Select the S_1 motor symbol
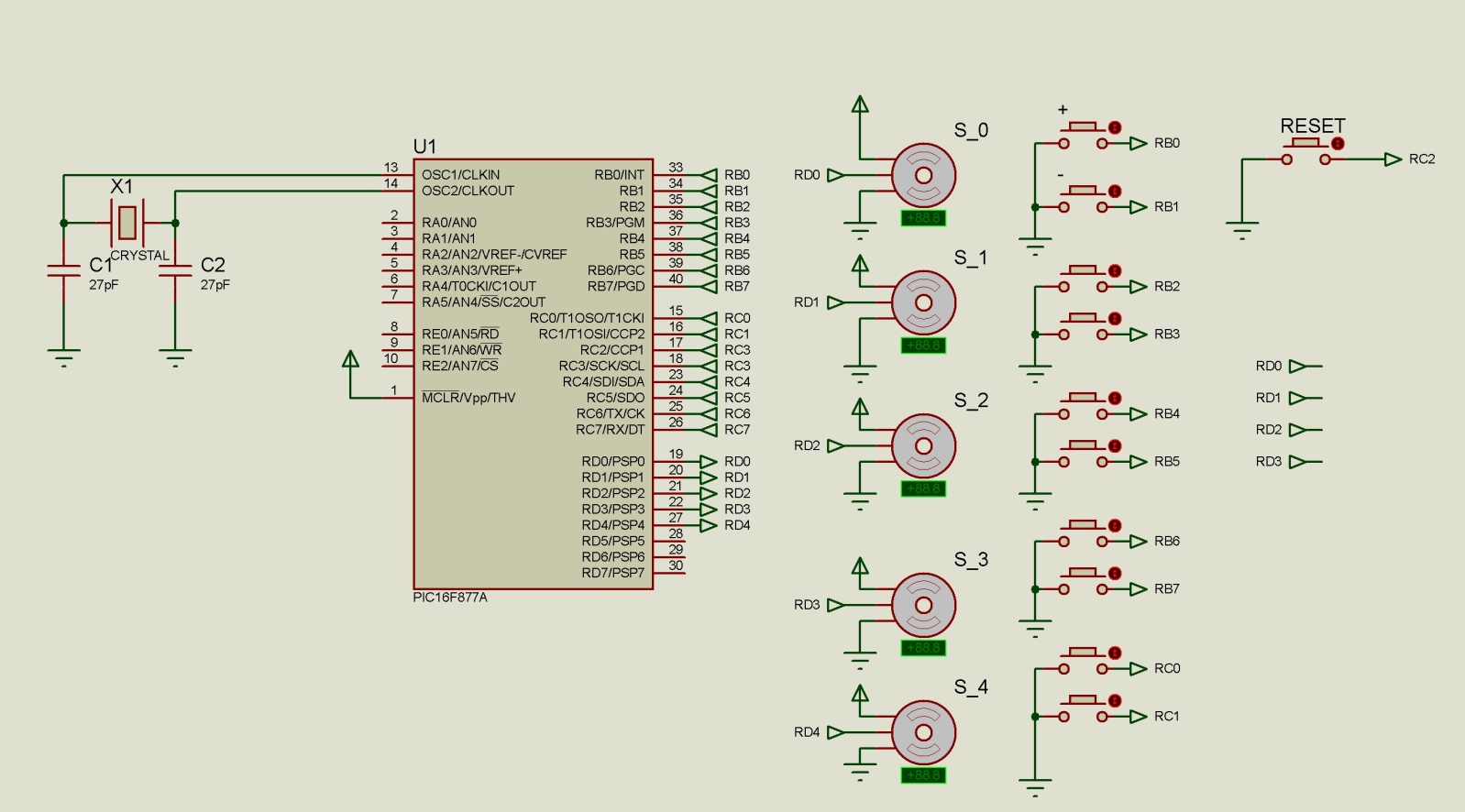The width and height of the screenshot is (1465, 812). coord(923,302)
